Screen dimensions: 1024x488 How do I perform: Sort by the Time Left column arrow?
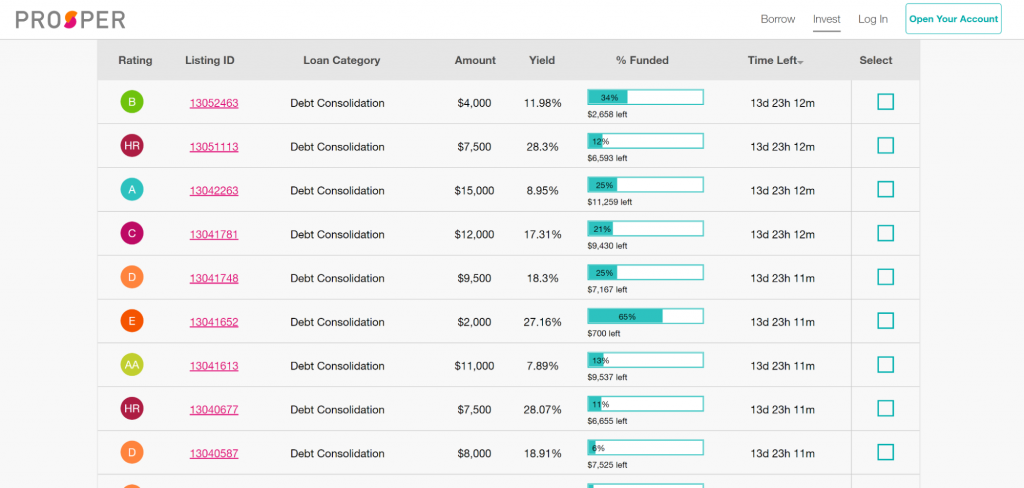tap(801, 62)
